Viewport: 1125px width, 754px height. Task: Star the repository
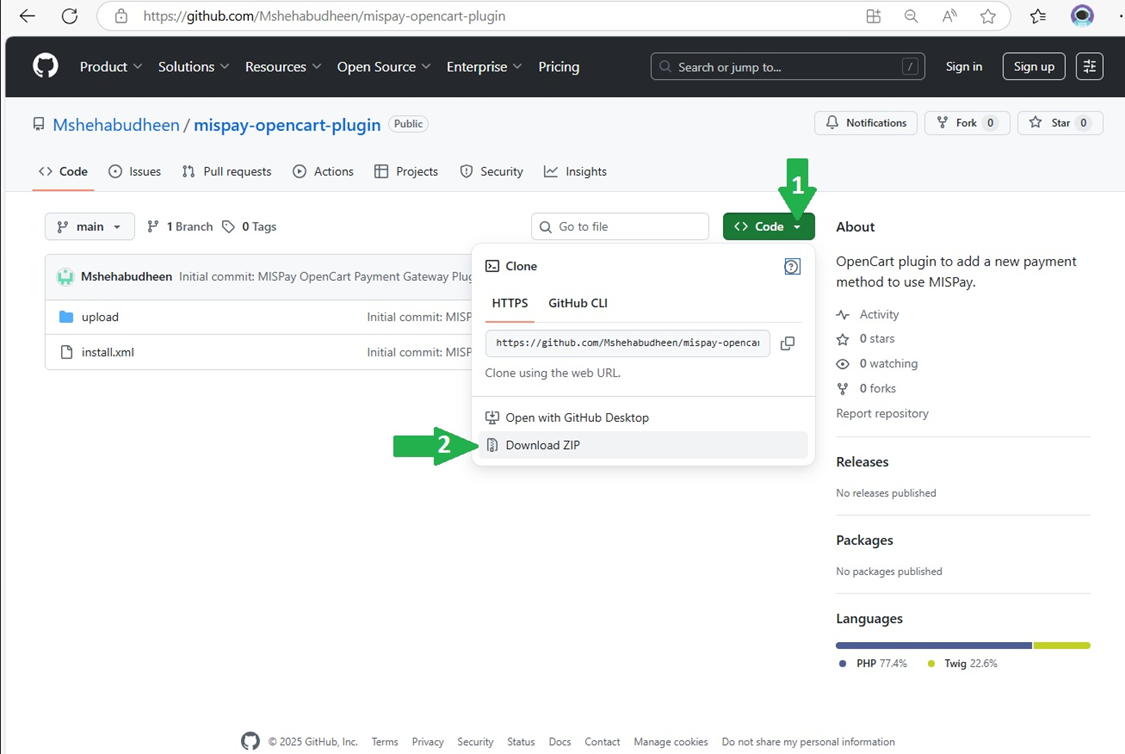(x=1060, y=123)
